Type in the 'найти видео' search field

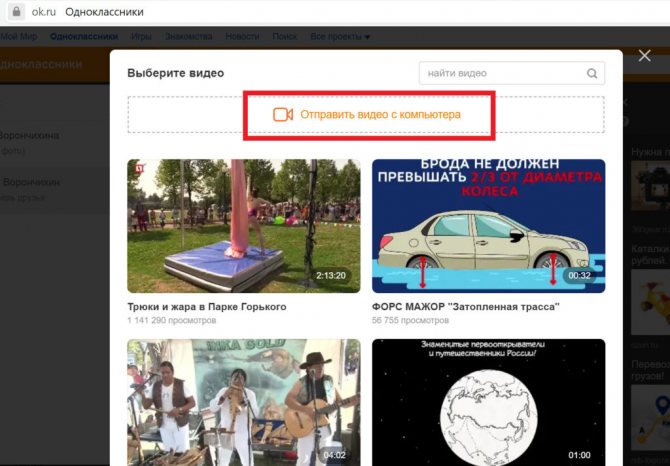(x=511, y=73)
